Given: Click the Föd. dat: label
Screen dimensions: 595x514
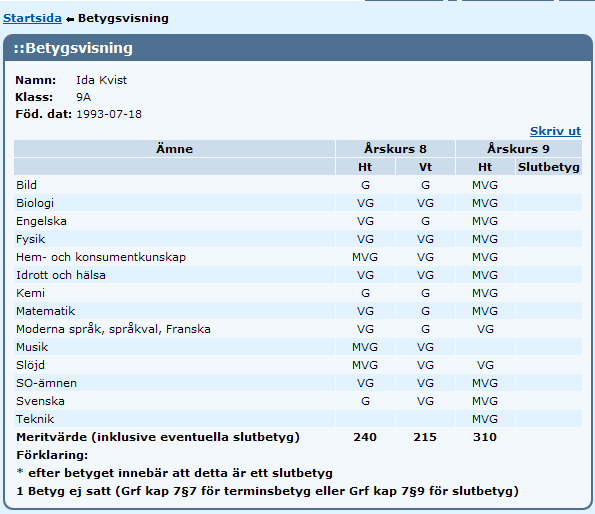Looking at the screenshot, I should point(44,114).
